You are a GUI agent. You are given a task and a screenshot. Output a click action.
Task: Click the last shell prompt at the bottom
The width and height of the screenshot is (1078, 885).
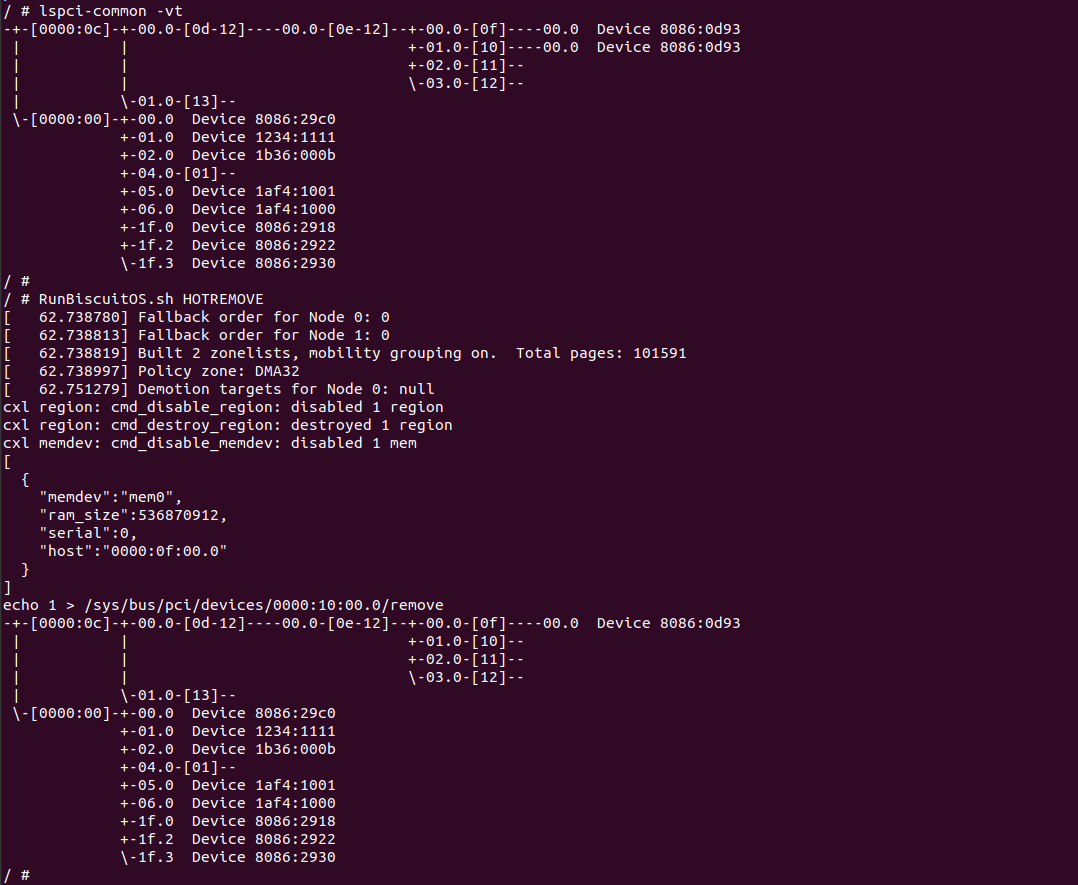click(x=17, y=875)
